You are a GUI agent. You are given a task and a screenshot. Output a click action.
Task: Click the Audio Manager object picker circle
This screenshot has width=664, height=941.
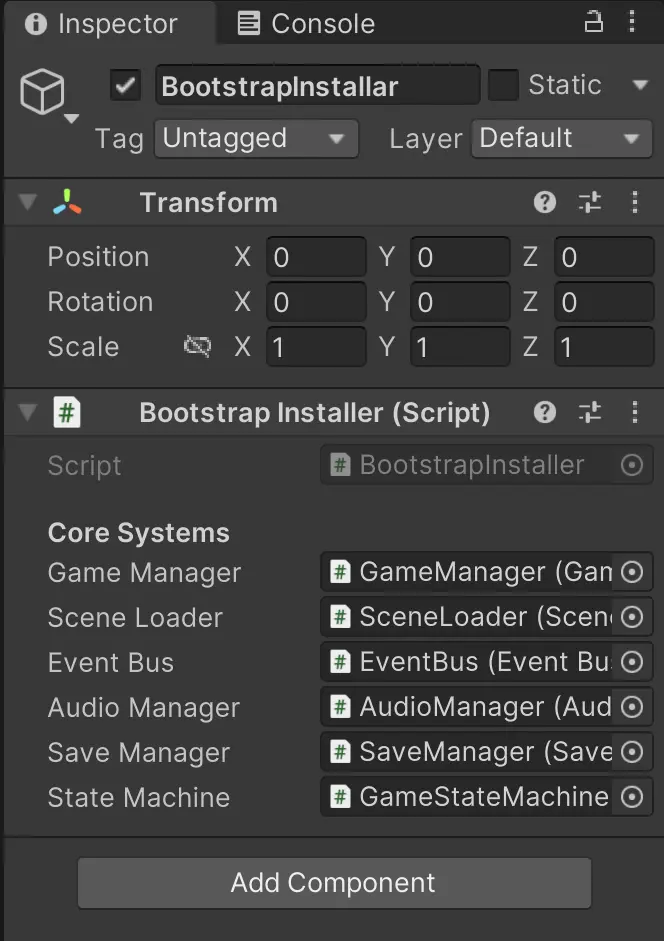click(x=632, y=707)
